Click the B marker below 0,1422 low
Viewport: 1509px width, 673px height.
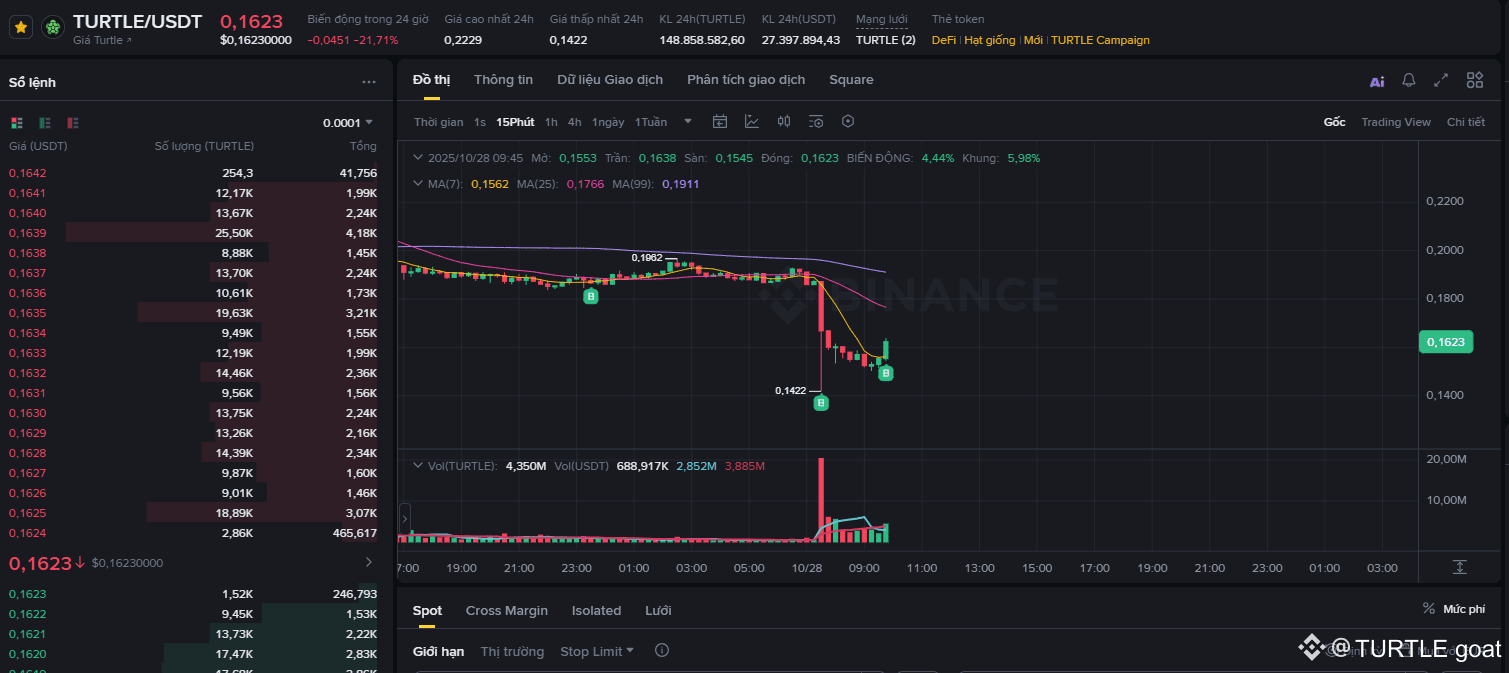(821, 403)
